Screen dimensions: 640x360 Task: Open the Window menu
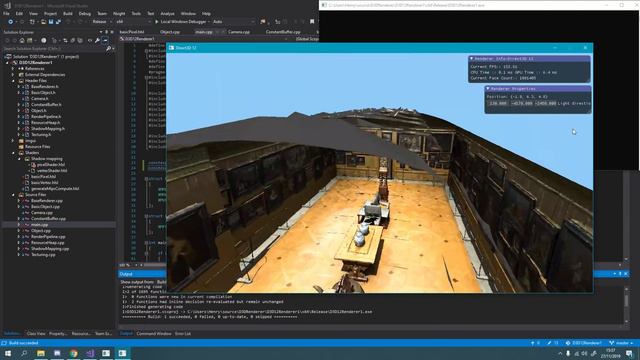click(188, 13)
